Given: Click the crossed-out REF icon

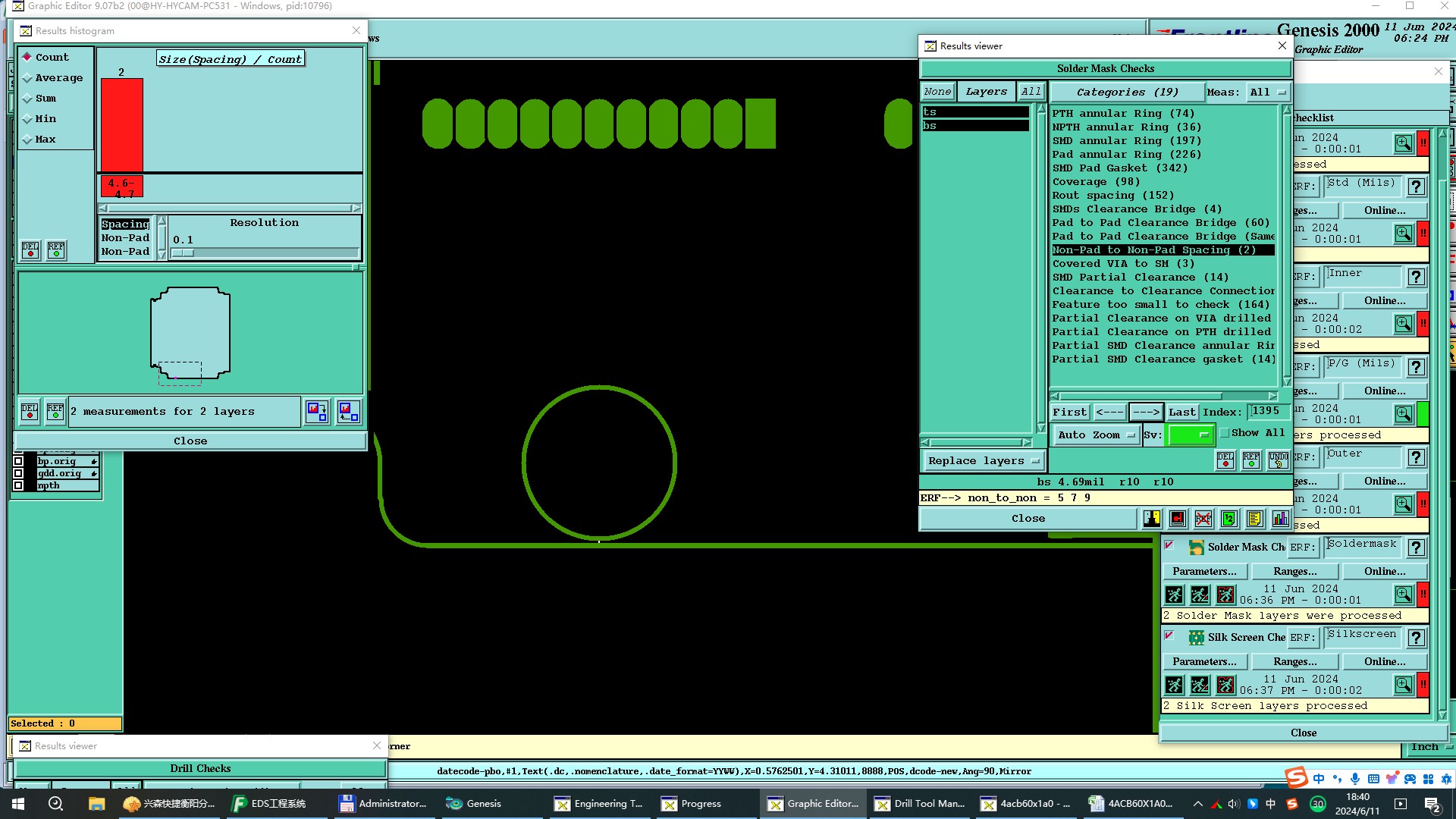Looking at the screenshot, I should [x=1203, y=519].
